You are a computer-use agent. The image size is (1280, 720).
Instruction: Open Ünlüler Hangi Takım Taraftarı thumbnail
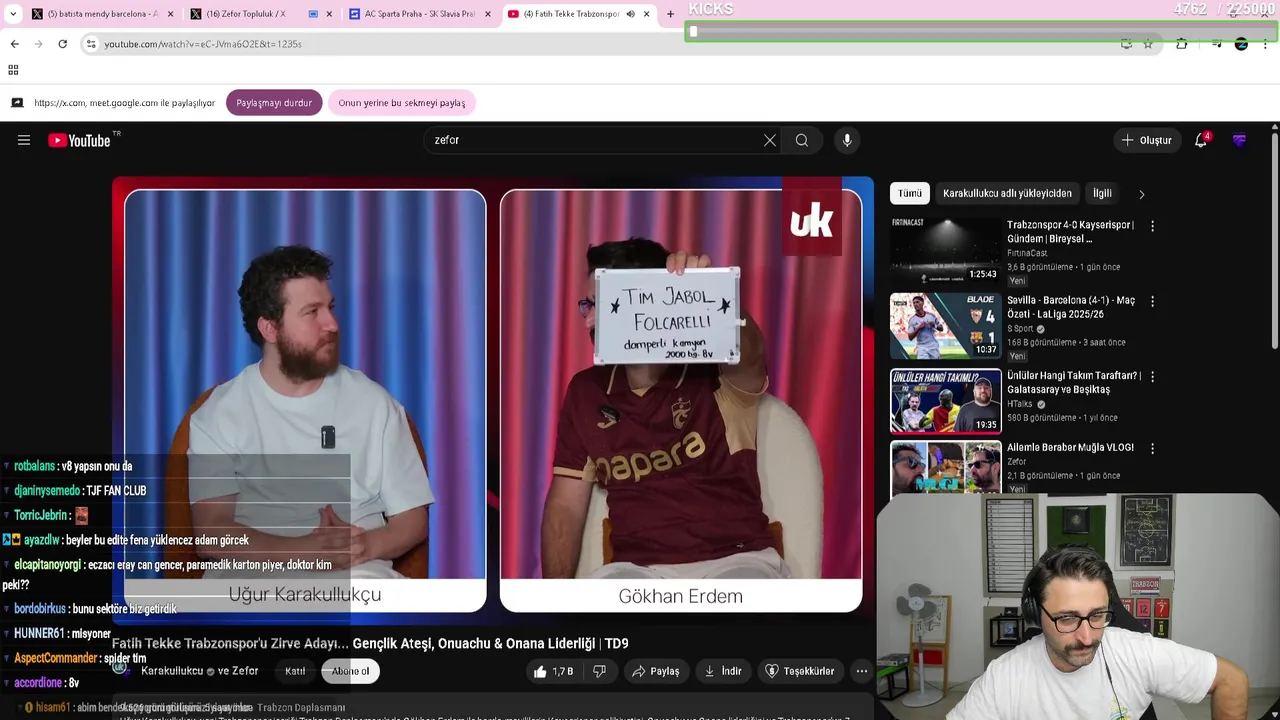point(945,401)
